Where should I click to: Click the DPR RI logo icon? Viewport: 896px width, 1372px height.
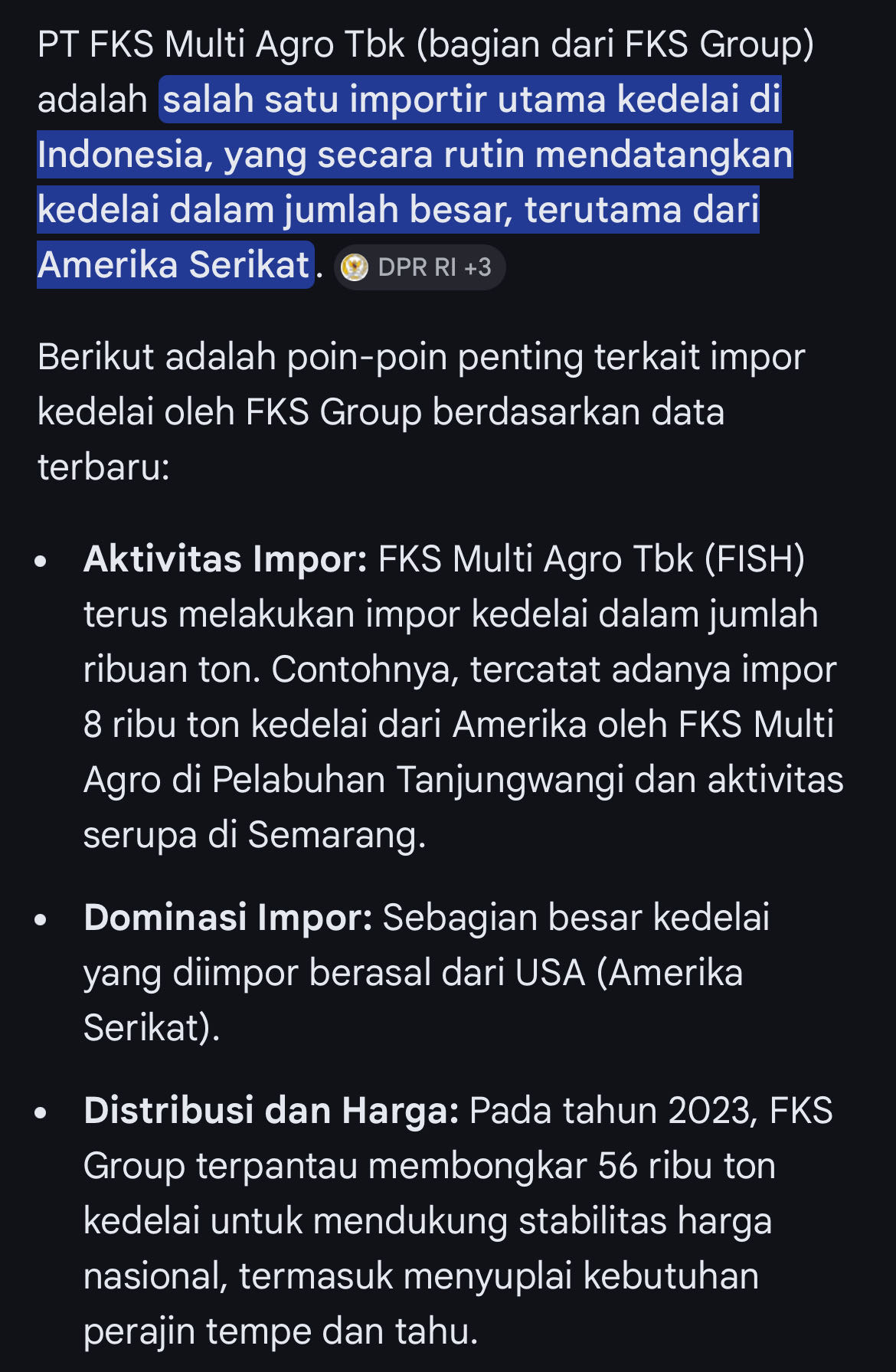click(x=355, y=267)
